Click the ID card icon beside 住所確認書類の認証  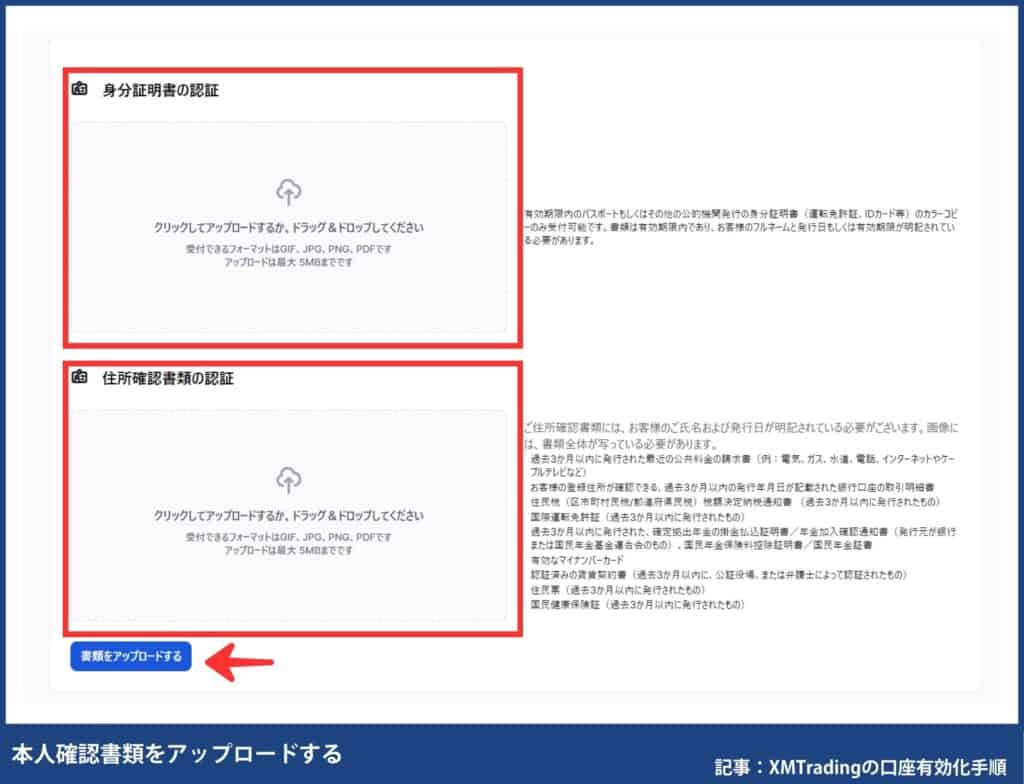pos(80,376)
